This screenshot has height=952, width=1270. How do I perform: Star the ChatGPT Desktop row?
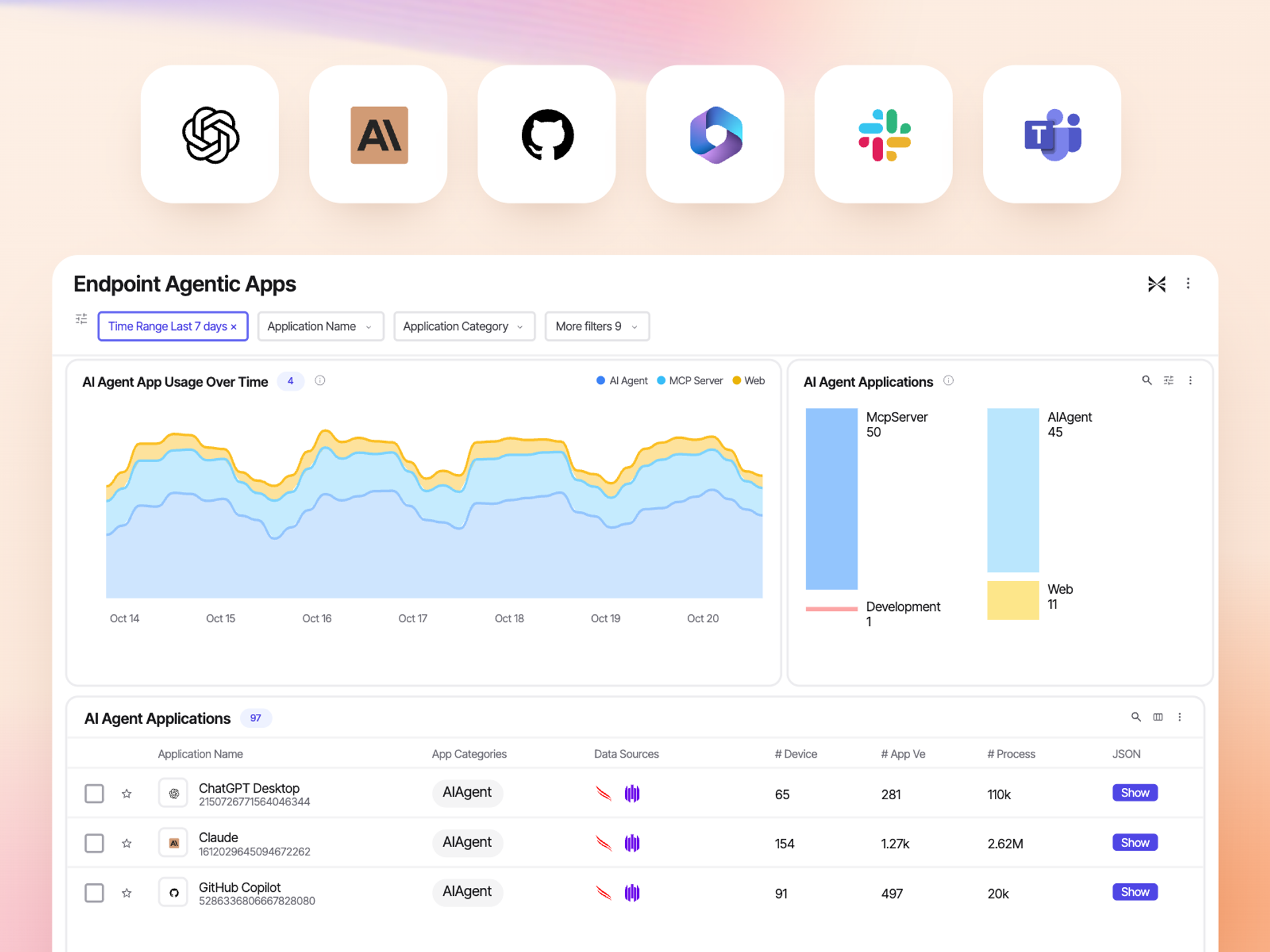127,793
